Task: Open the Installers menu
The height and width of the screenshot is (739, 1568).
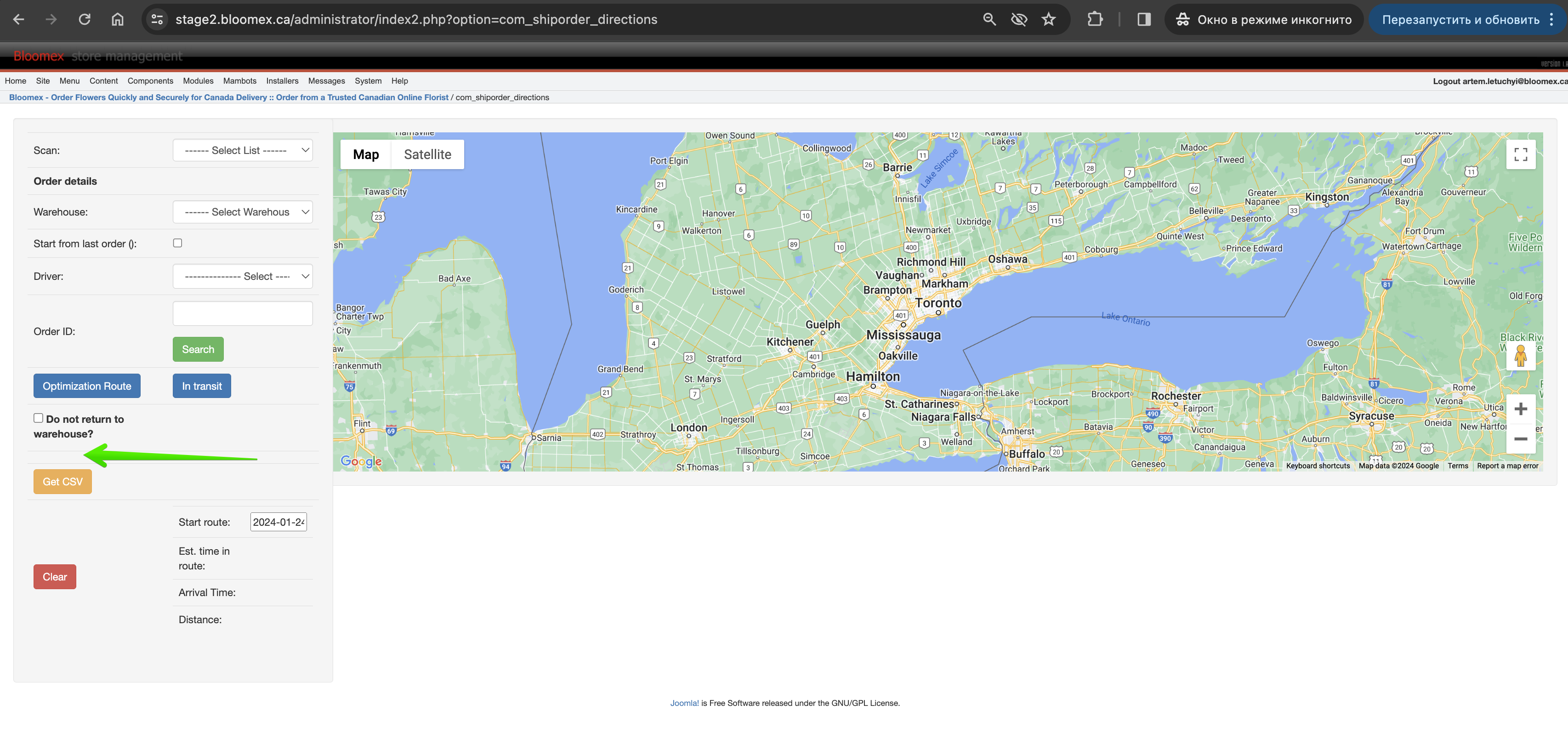Action: point(283,81)
